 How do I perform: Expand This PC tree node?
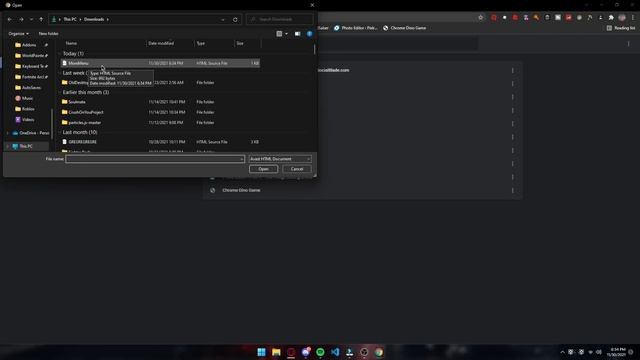point(7,146)
